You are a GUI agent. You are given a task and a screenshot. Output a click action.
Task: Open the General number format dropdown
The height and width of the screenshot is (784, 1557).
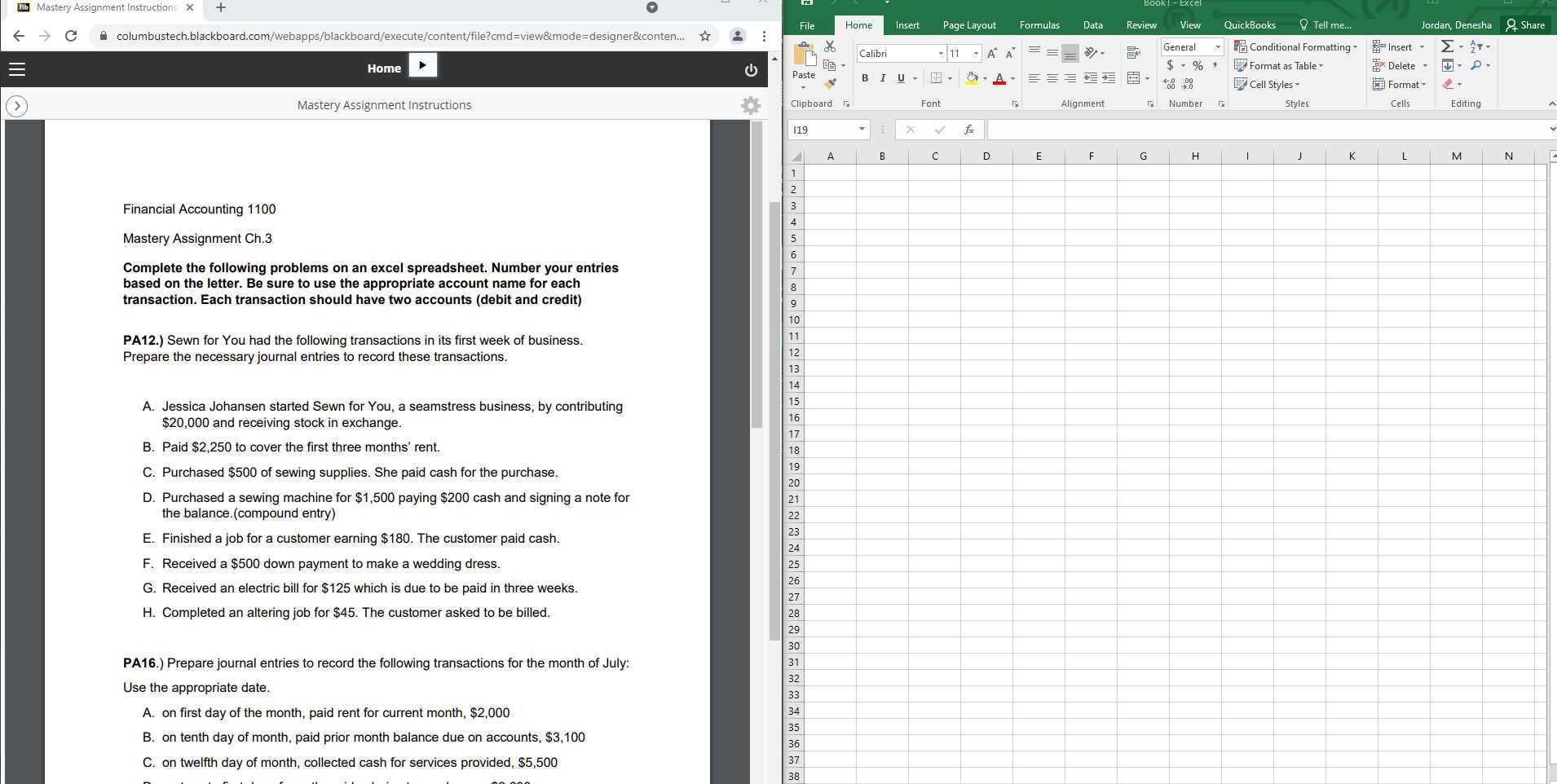coord(1218,47)
